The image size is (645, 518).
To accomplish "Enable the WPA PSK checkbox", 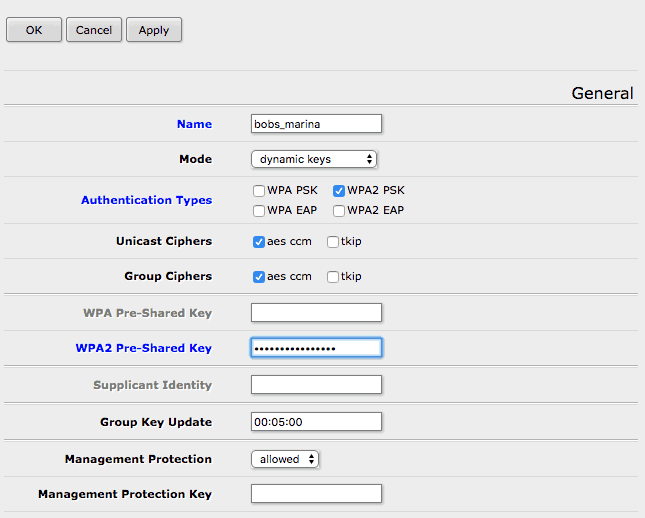I will click(259, 191).
